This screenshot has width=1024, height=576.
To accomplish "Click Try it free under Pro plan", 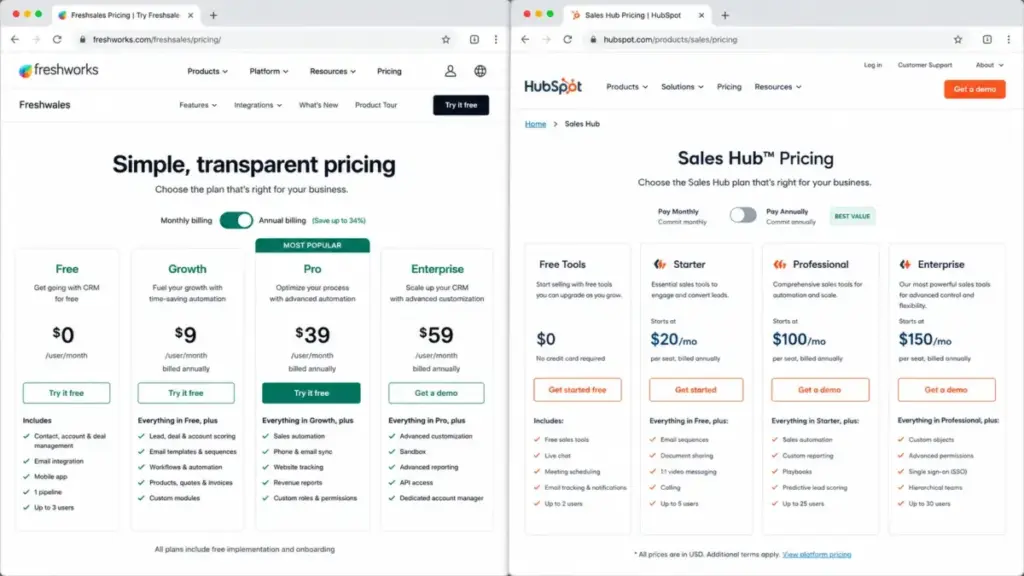I will click(312, 393).
